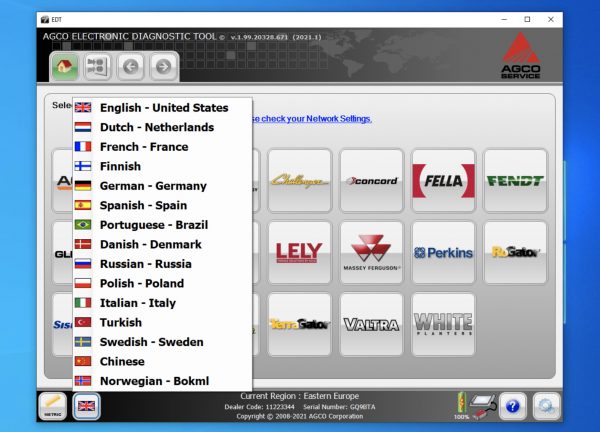Select German - Germany language

click(x=162, y=186)
